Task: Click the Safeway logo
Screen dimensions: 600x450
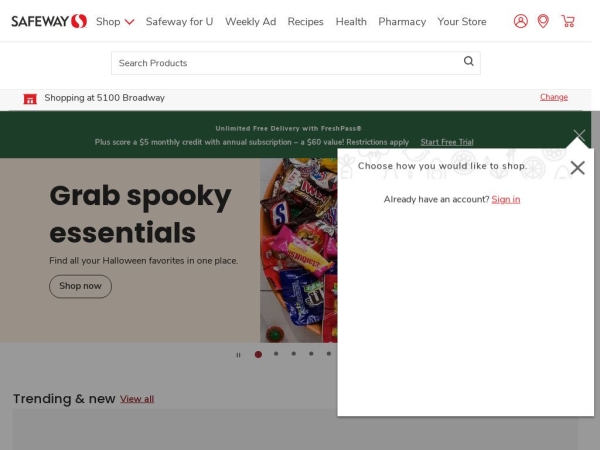Action: pyautogui.click(x=49, y=21)
